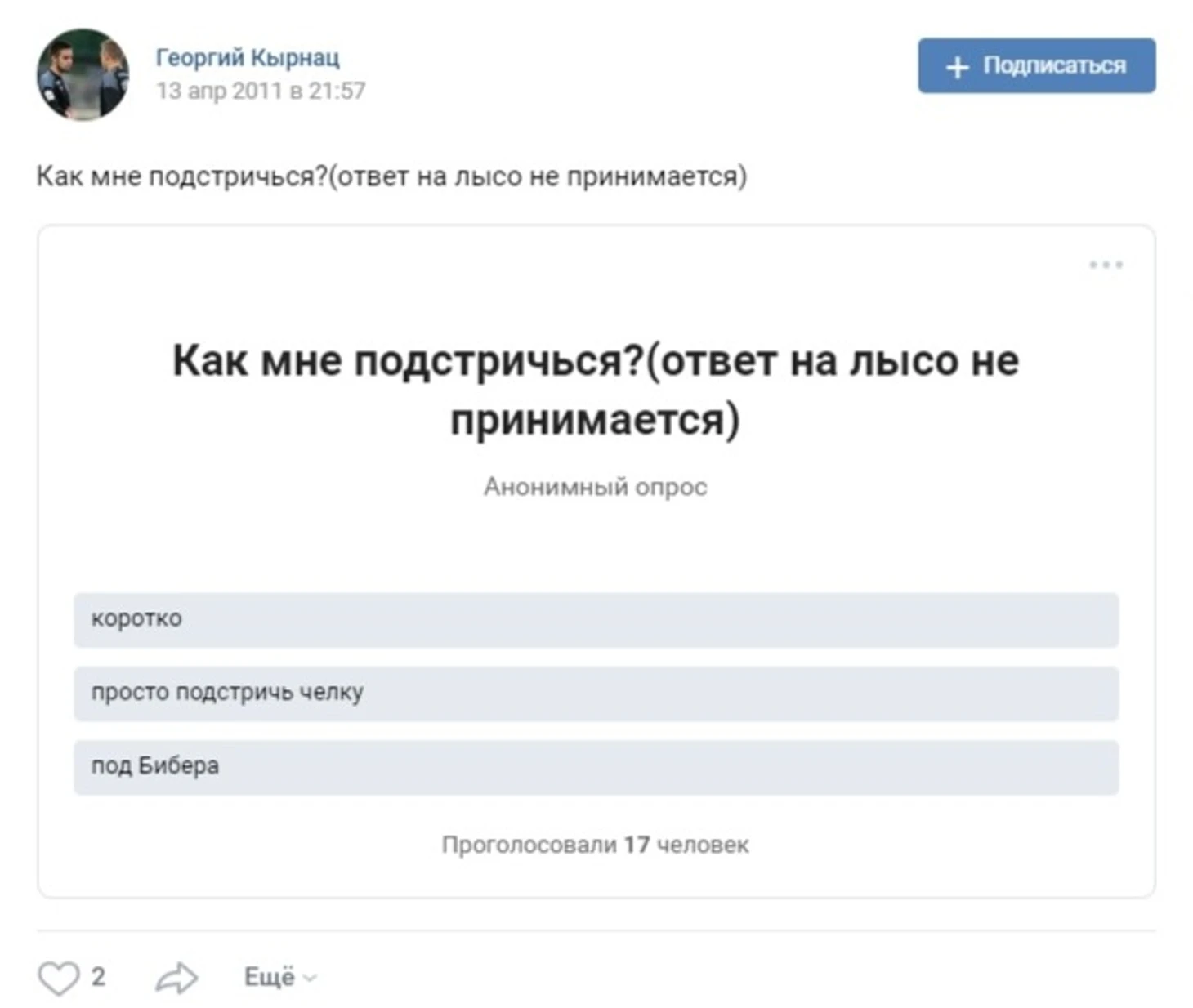
Task: Click the likes count number 2
Action: coord(98,976)
